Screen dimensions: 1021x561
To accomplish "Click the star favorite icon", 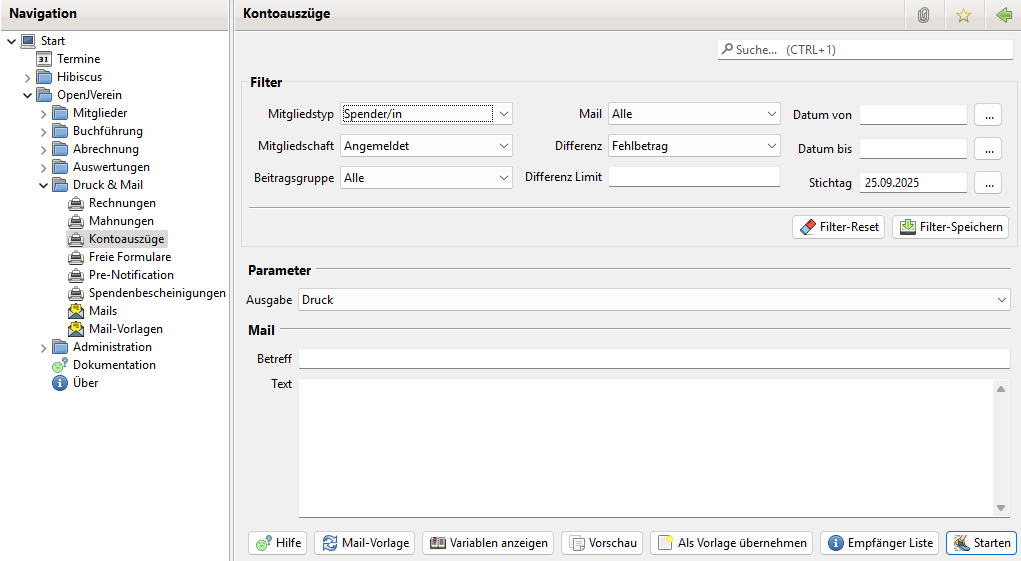I will [x=963, y=15].
